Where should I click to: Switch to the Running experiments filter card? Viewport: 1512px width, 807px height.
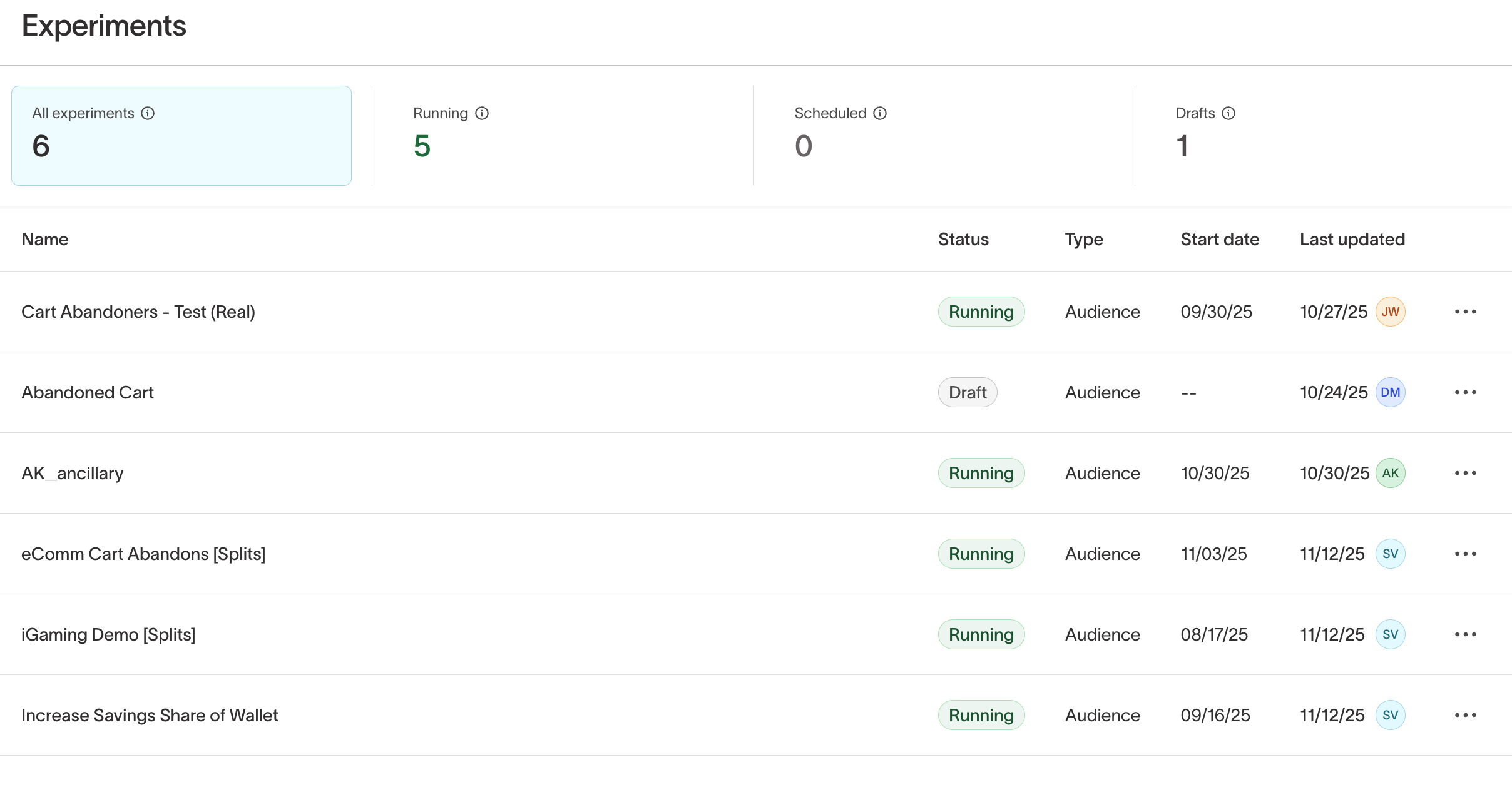pyautogui.click(x=563, y=134)
